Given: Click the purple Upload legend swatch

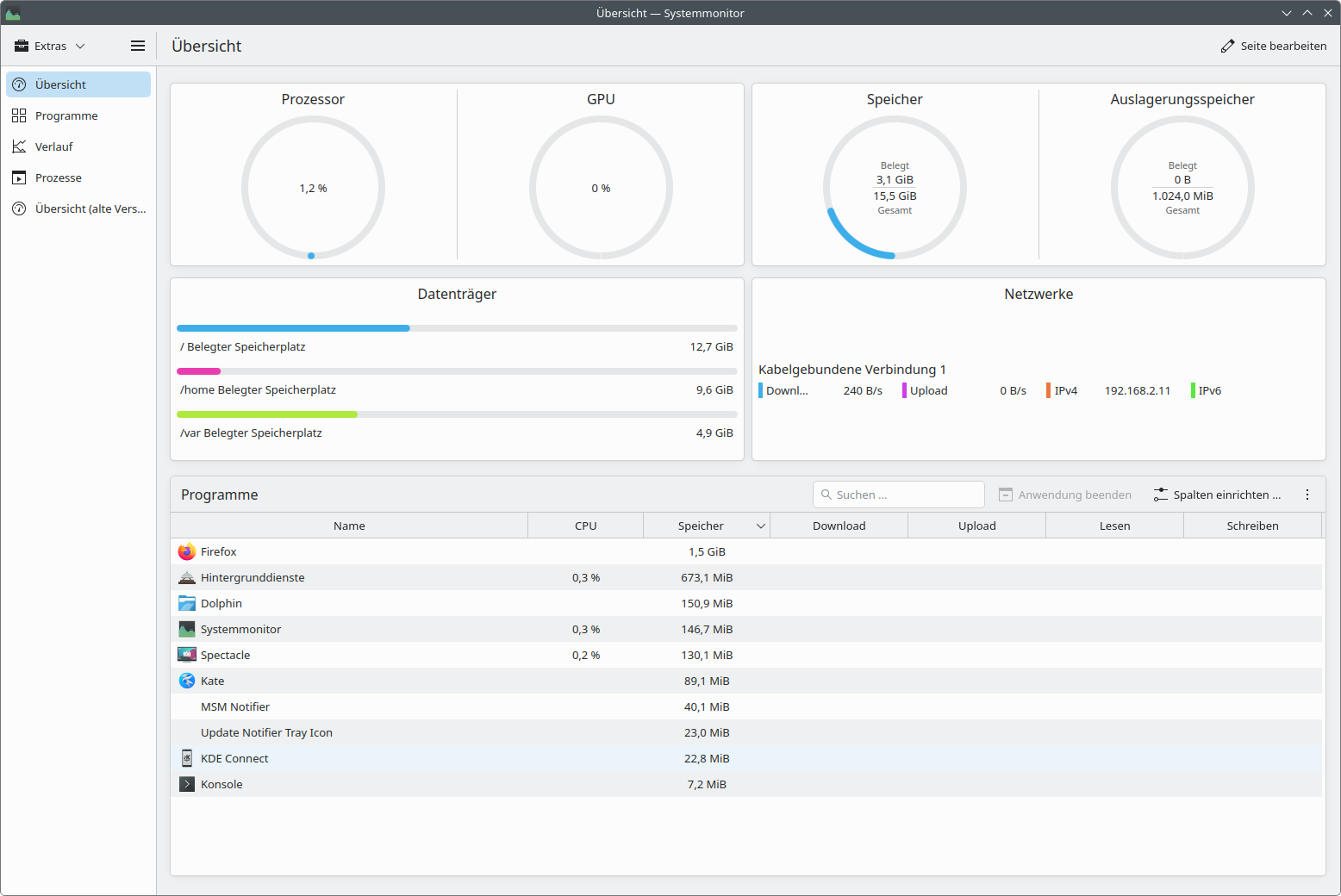Looking at the screenshot, I should coord(904,390).
